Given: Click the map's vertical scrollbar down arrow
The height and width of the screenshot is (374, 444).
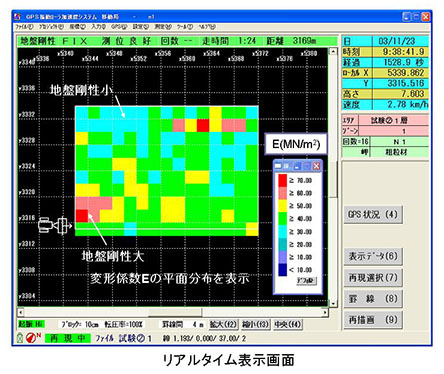Looking at the screenshot, I should point(333,303).
